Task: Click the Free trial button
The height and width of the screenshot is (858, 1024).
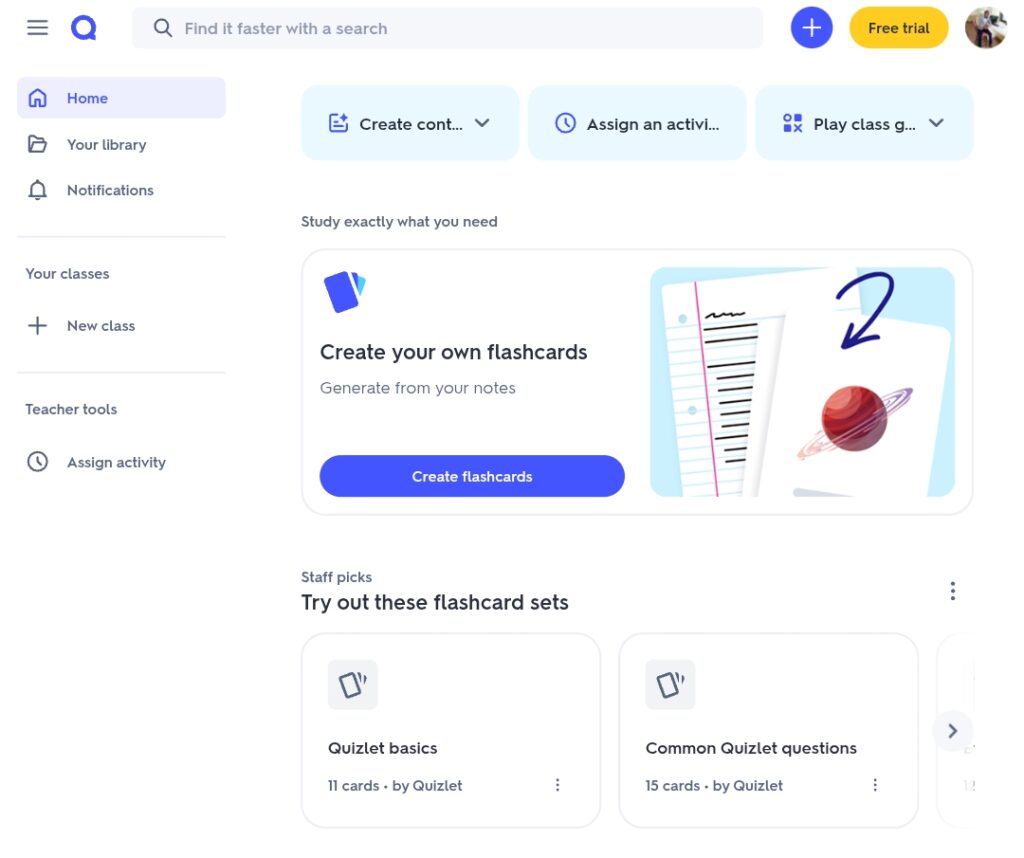Action: (899, 28)
